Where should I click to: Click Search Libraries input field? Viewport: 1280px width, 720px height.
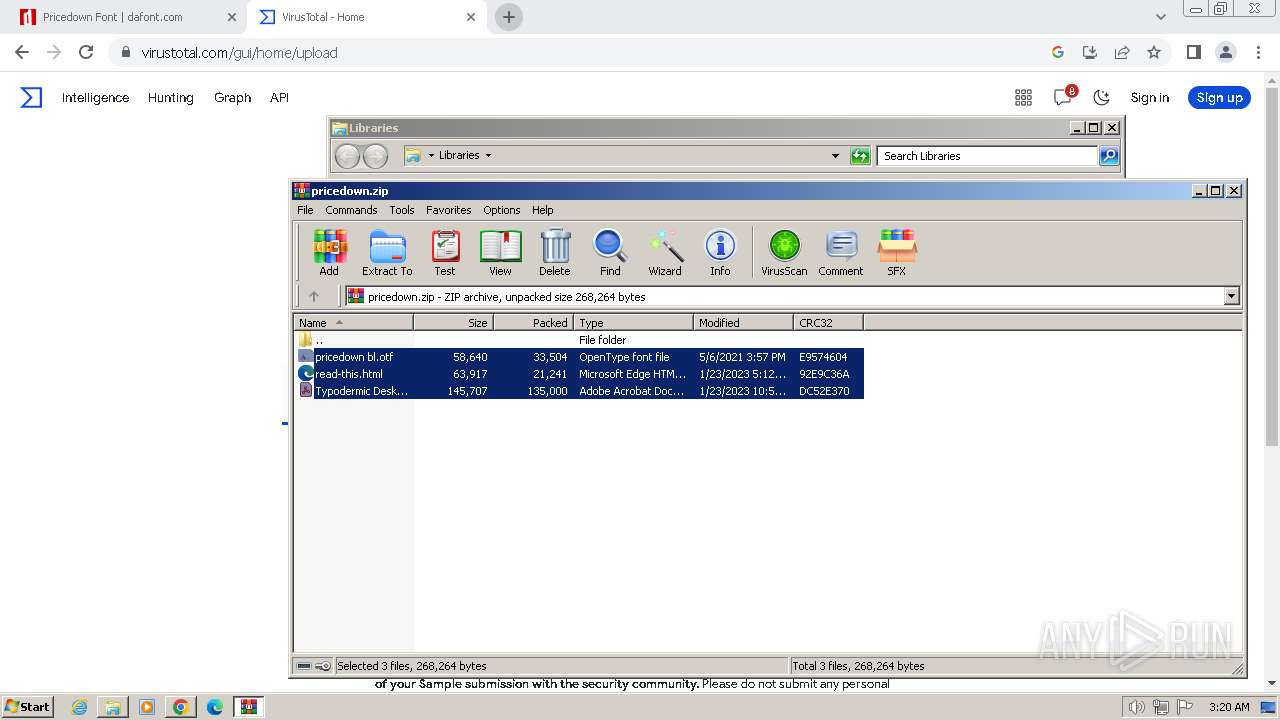[987, 156]
